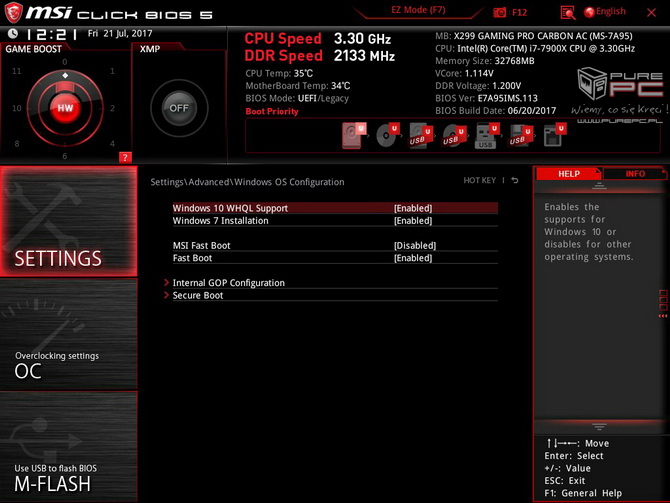Image resolution: width=670 pixels, height=503 pixels.
Task: Click the Internal GOP Configuration arrow chevron
Action: coord(166,282)
